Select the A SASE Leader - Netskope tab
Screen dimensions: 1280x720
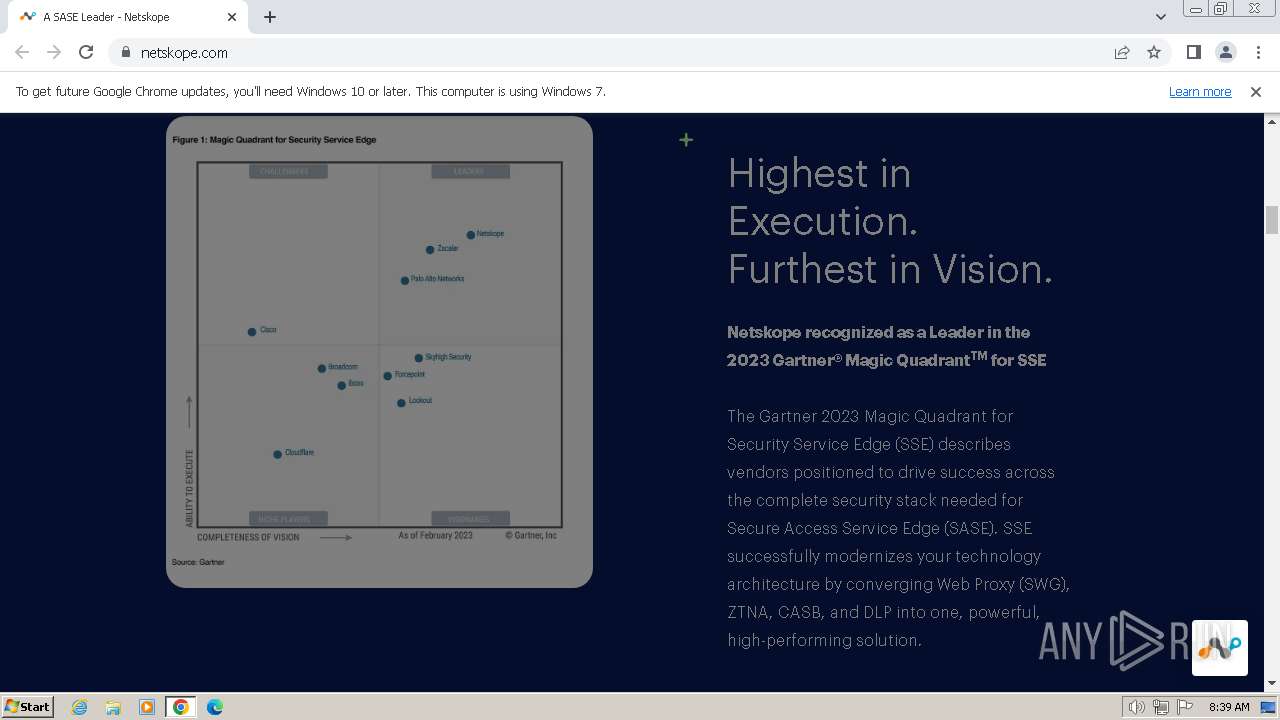(x=130, y=17)
